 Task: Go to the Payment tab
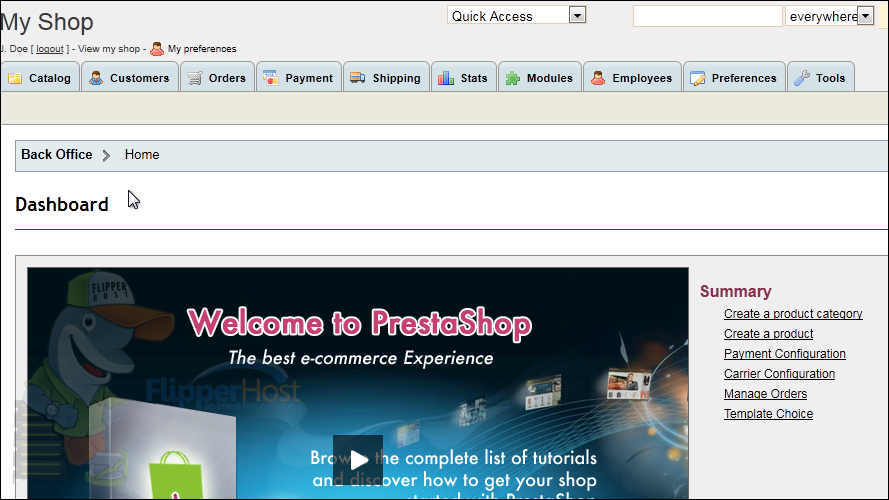299,77
